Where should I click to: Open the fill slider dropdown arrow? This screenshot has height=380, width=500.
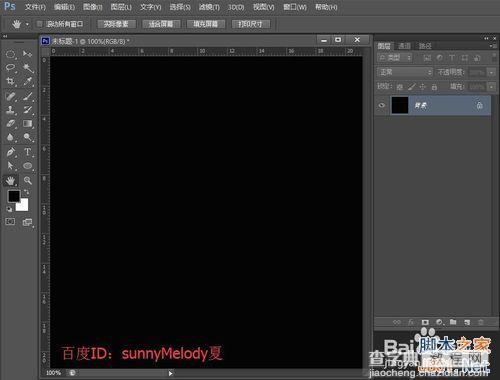(x=491, y=87)
